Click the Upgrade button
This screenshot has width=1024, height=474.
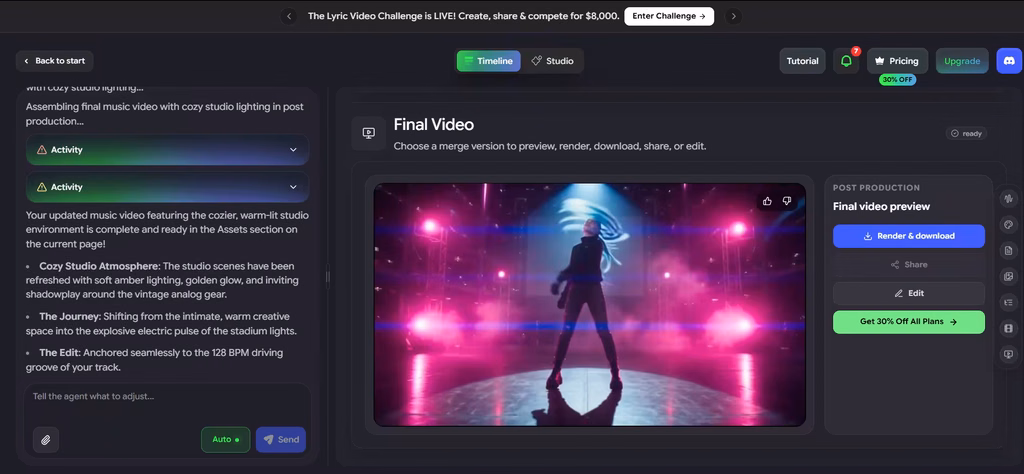tap(962, 61)
